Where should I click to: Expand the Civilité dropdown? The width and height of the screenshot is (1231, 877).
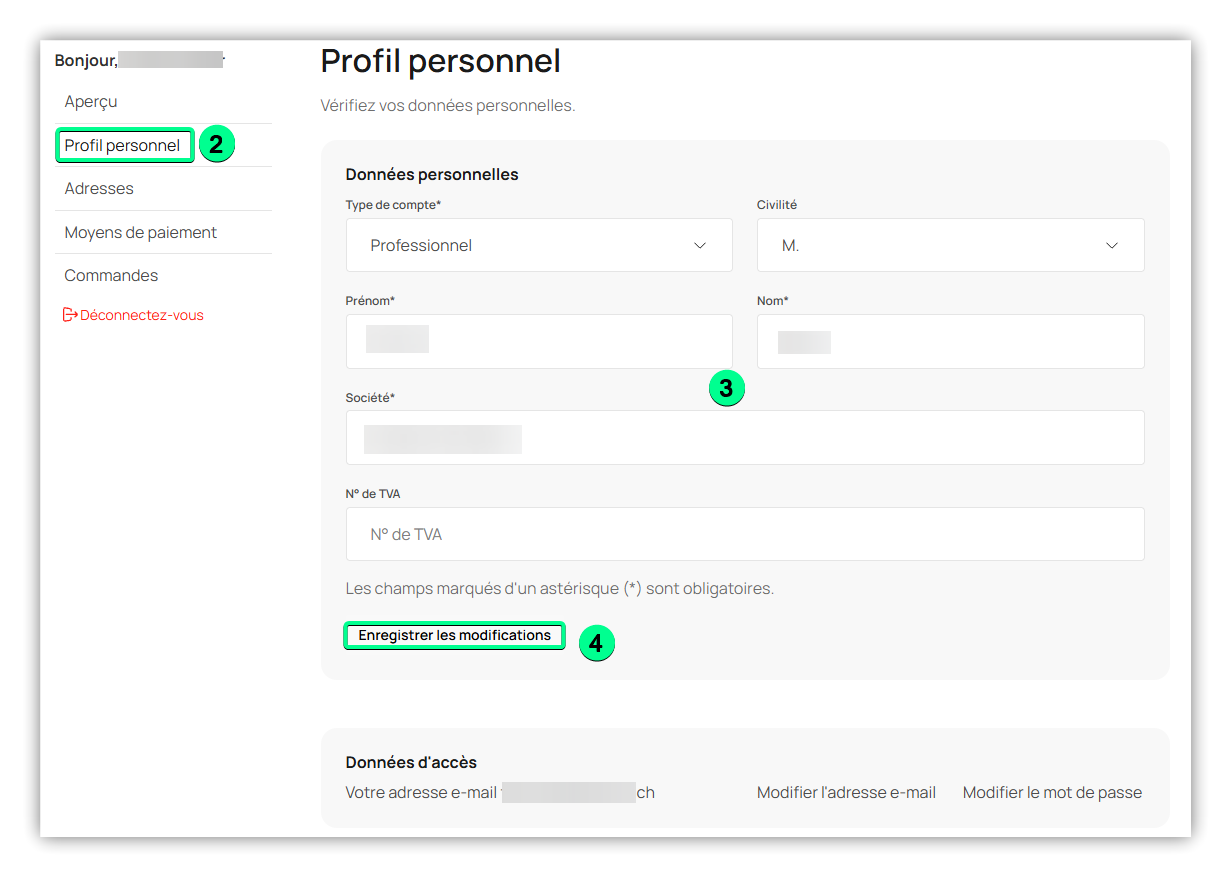[x=949, y=246]
